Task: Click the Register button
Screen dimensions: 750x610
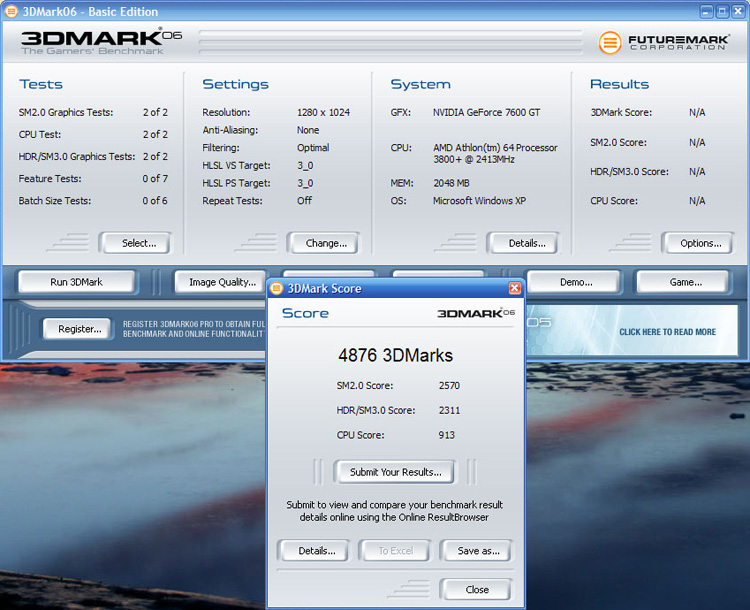Action: tap(77, 329)
